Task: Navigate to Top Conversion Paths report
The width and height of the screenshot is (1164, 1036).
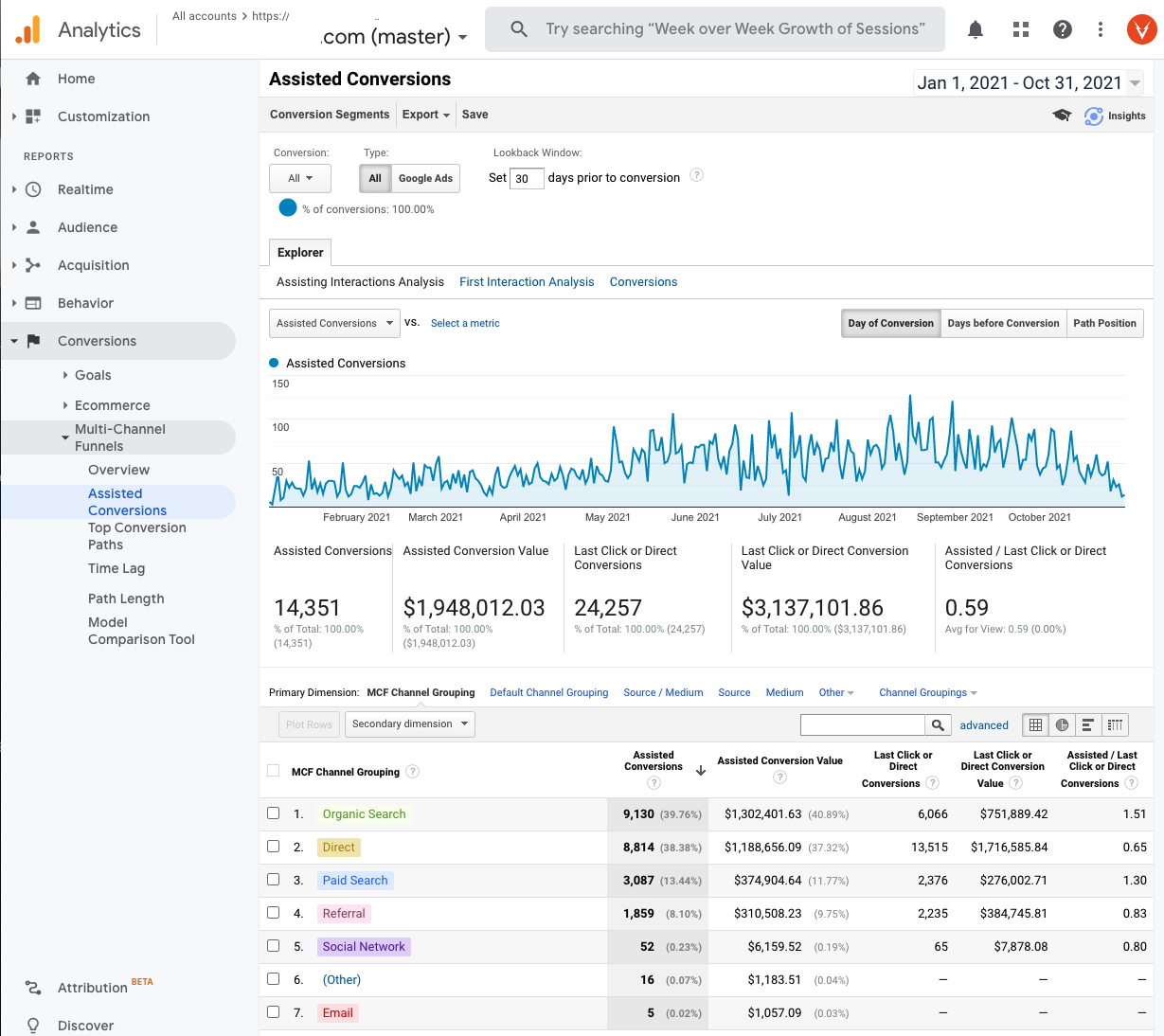Action: [136, 536]
